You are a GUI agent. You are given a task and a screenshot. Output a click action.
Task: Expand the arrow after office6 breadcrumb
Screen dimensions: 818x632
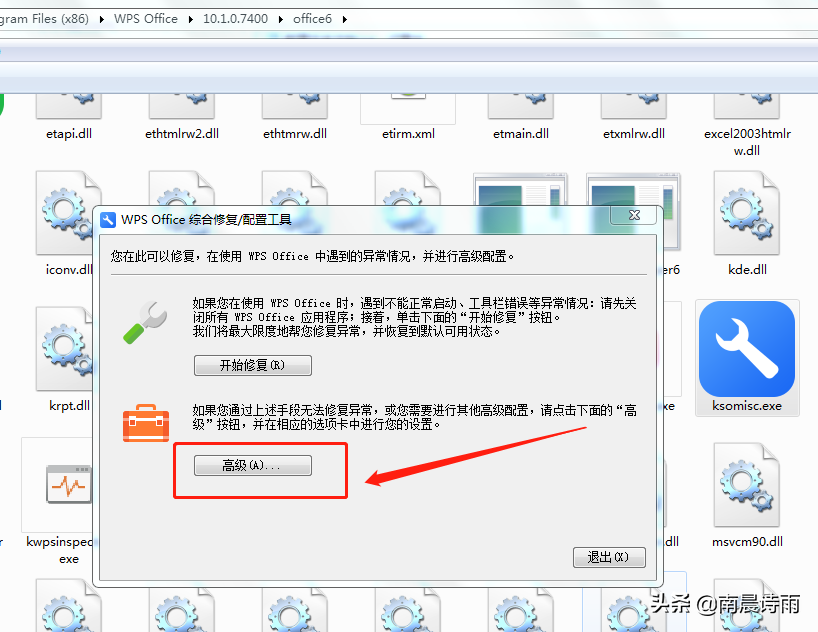tap(344, 19)
